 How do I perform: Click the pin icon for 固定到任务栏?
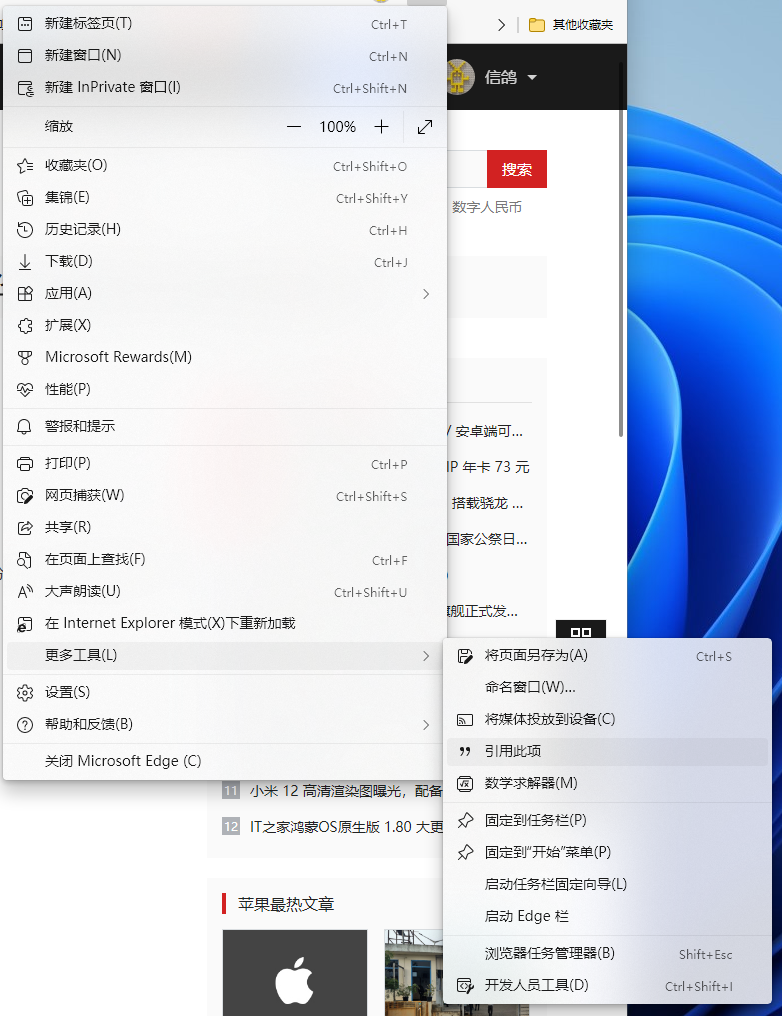pos(465,820)
